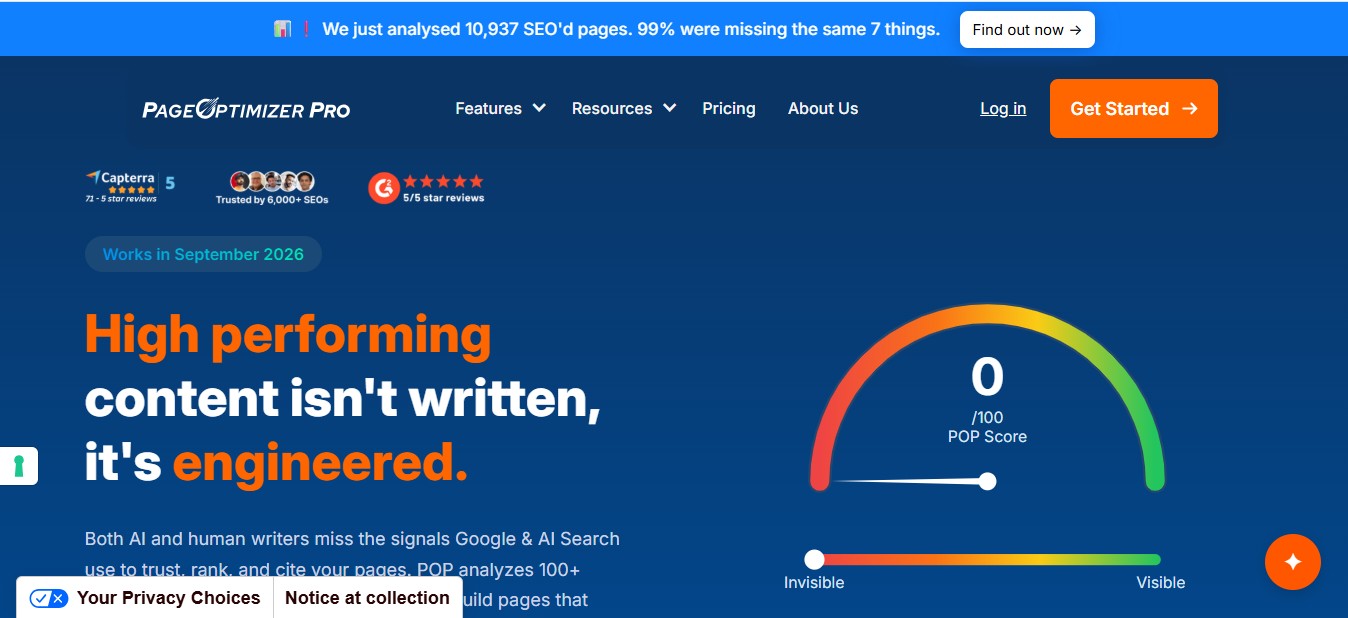
Task: Open Notice at collection link
Action: click(367, 598)
